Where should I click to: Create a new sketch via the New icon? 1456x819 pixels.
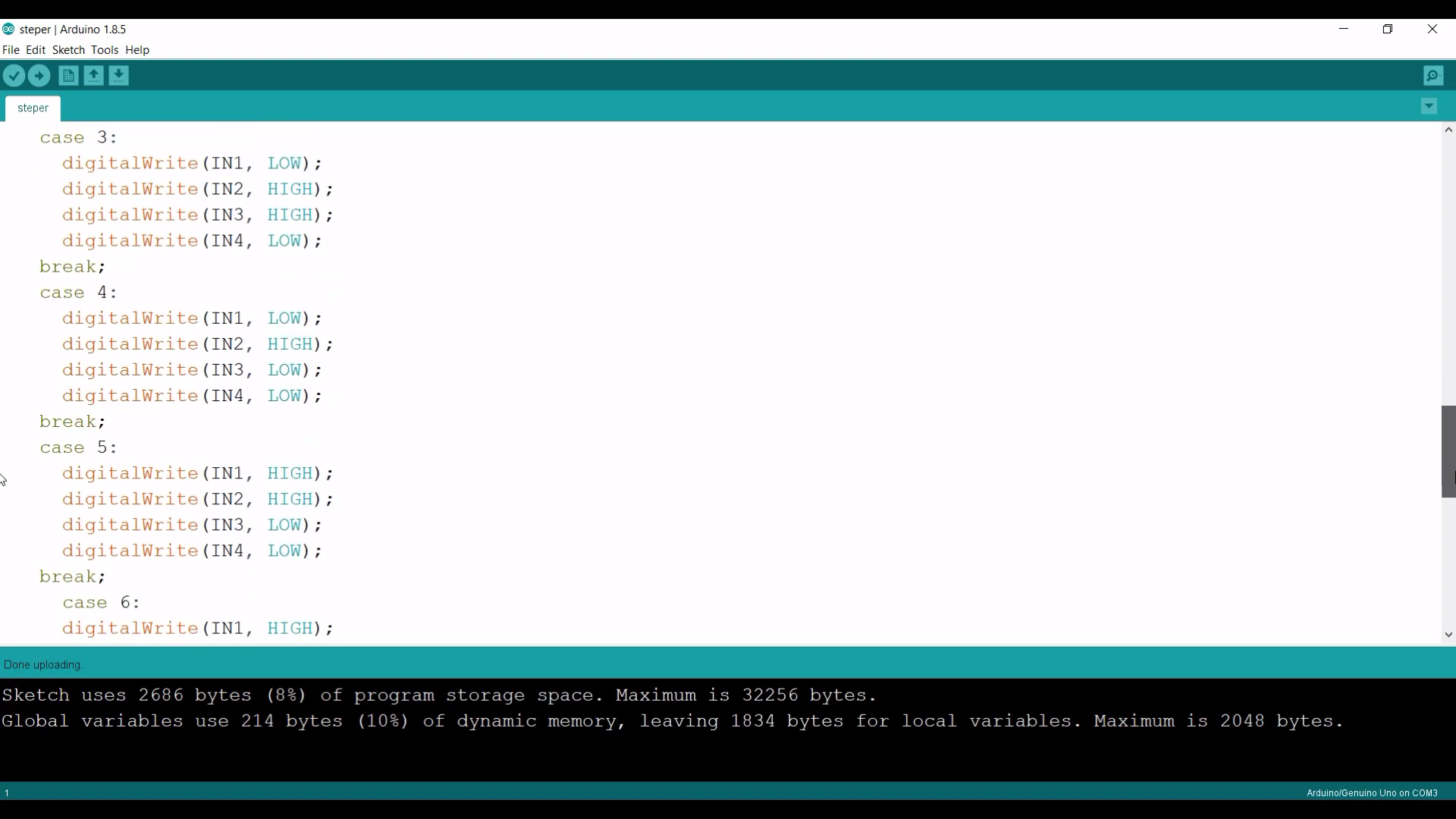pos(68,76)
